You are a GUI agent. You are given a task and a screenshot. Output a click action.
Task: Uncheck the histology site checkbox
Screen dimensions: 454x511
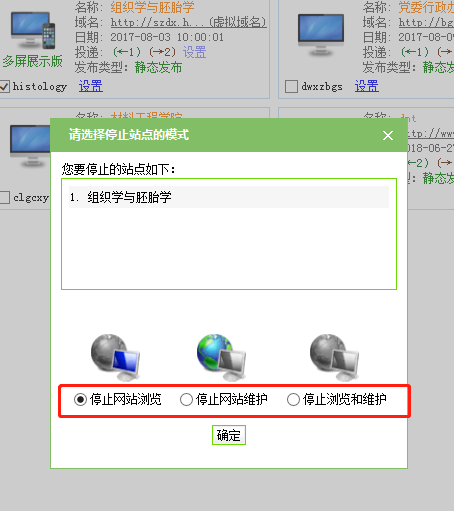(x=4, y=86)
